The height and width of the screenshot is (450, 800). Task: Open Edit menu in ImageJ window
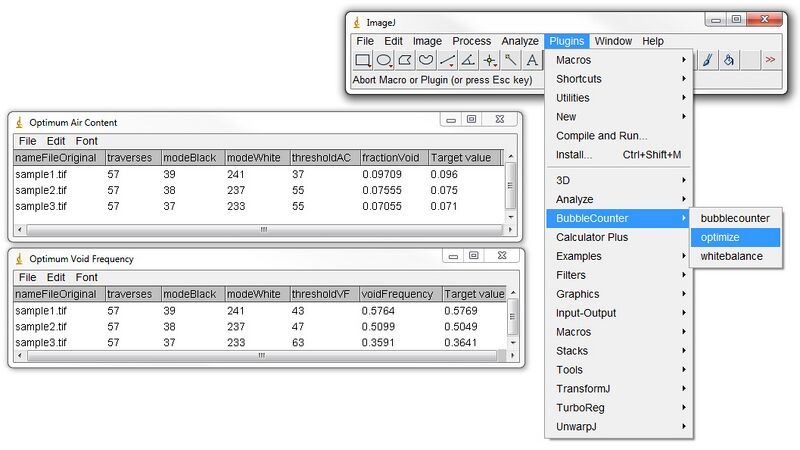point(393,41)
